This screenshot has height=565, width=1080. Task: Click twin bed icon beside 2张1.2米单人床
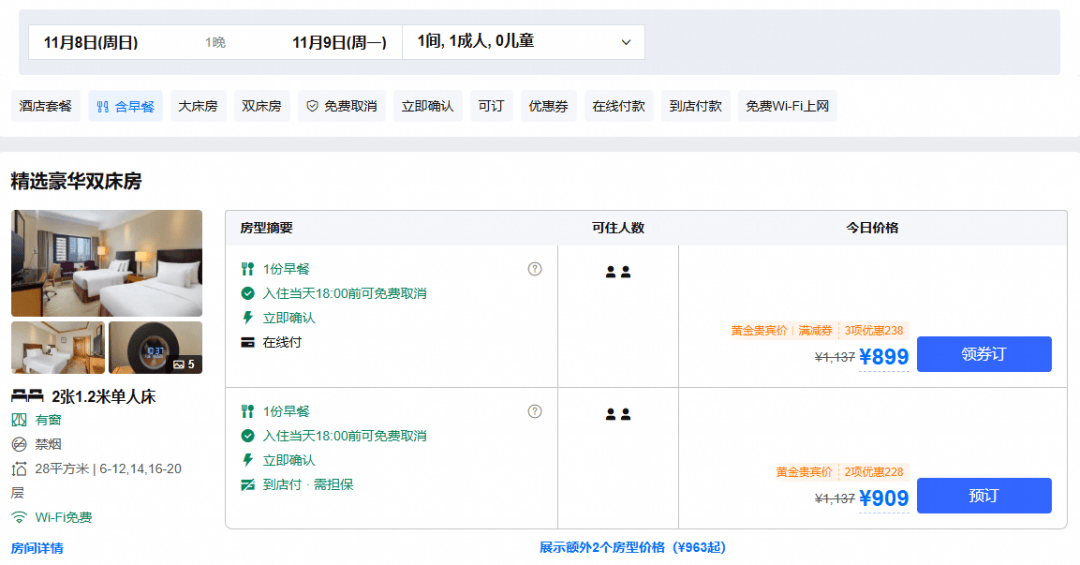click(x=28, y=396)
